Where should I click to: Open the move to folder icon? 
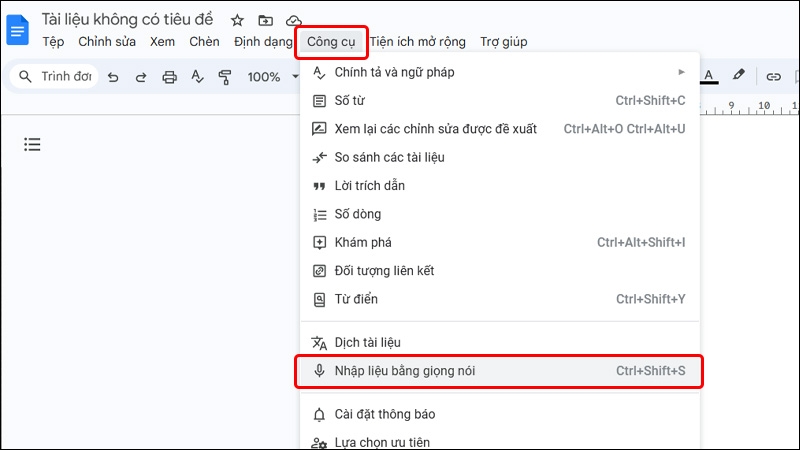click(265, 20)
